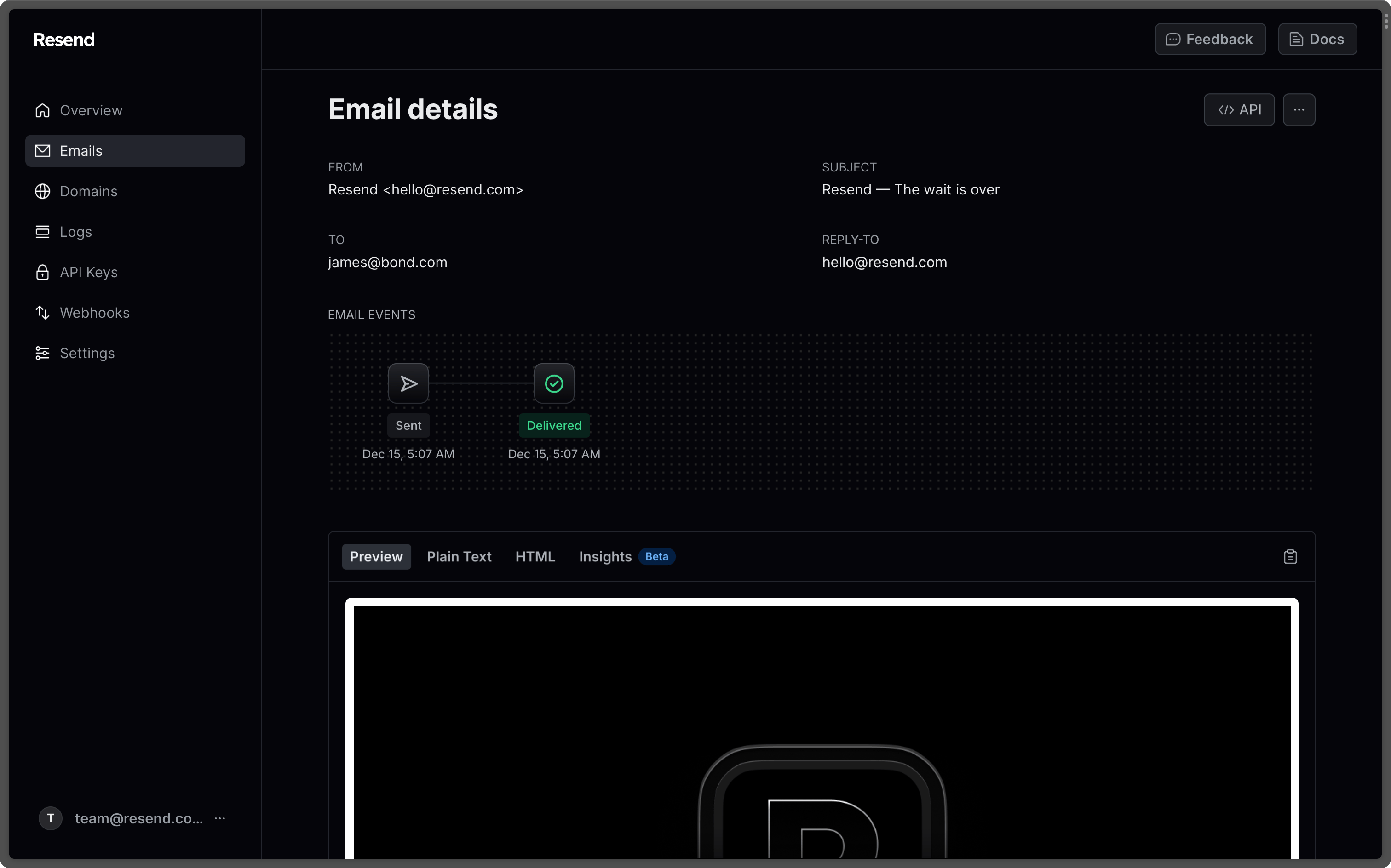Click the Sent status label
Screen dimensions: 1391x868
(x=408, y=425)
